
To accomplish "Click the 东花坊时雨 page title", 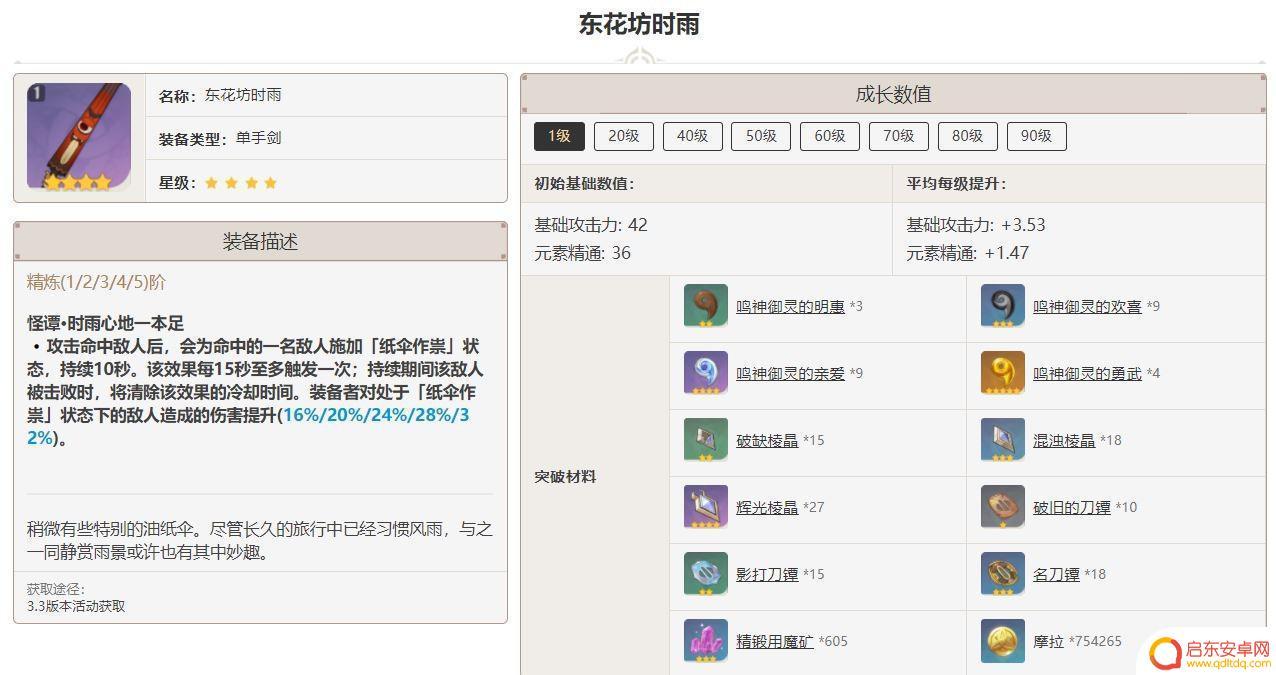I will click(638, 24).
